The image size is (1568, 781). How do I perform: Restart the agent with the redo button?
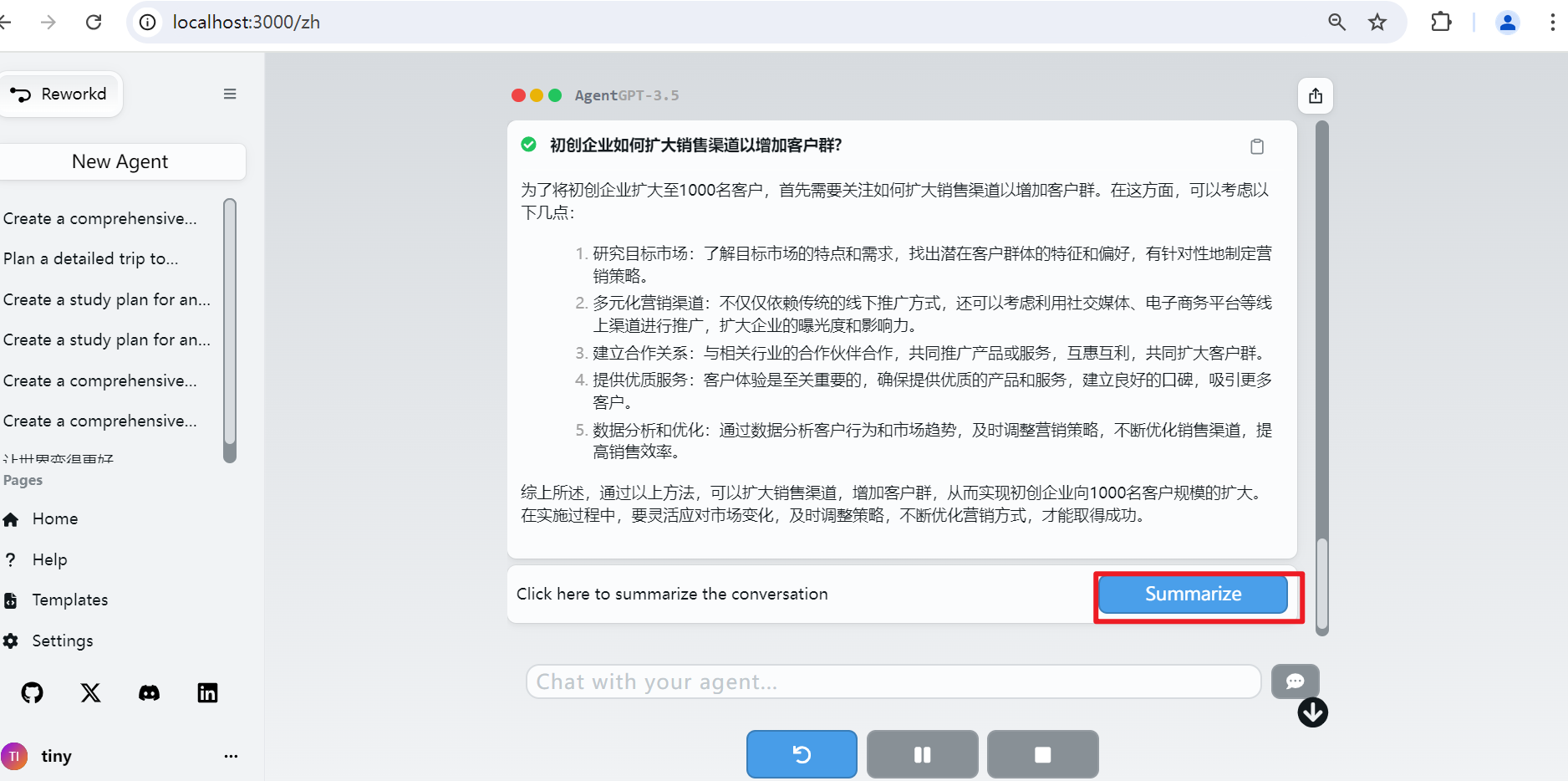[x=802, y=754]
